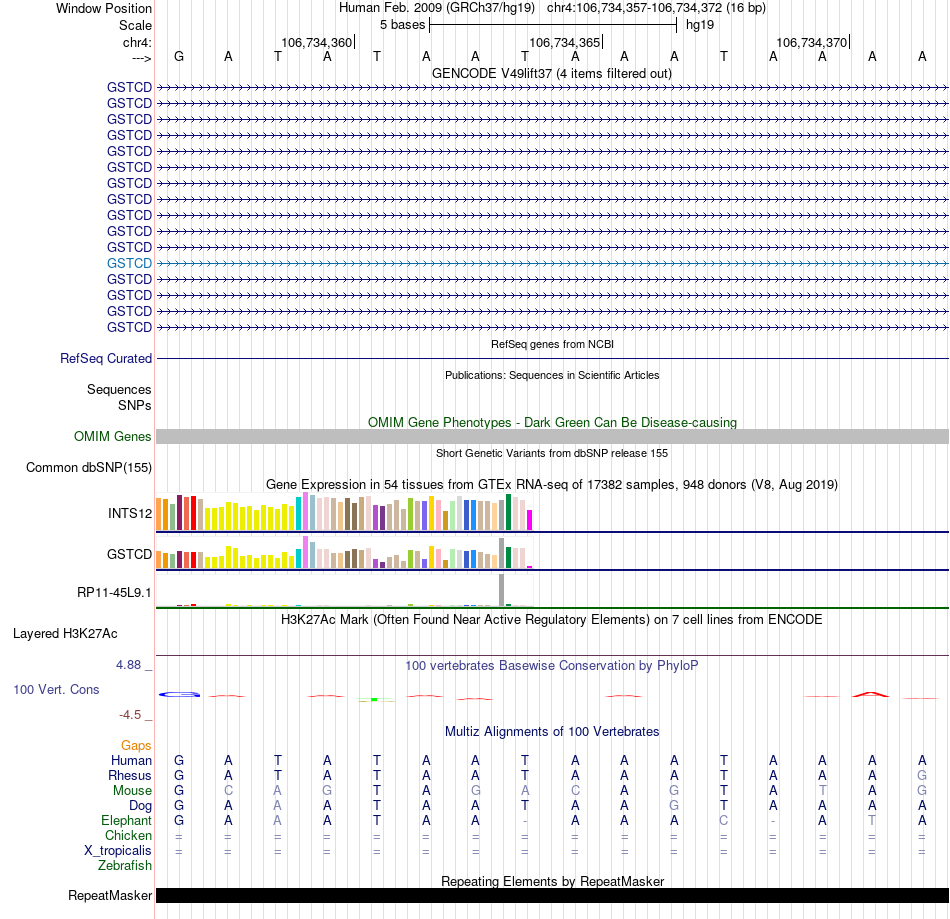Open the 'Gene Expression in 54 tissues from GTEx' title
The height and width of the screenshot is (919, 950).
tap(552, 485)
